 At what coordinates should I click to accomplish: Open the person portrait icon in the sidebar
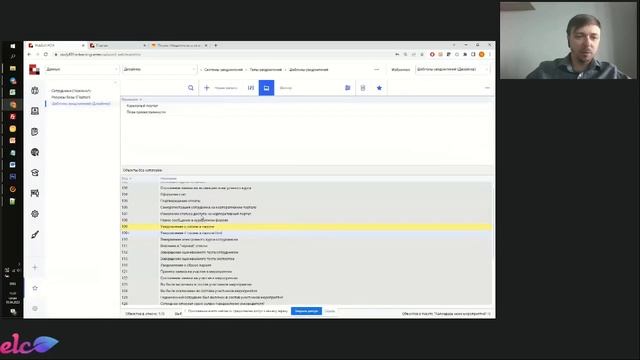[x=35, y=111]
